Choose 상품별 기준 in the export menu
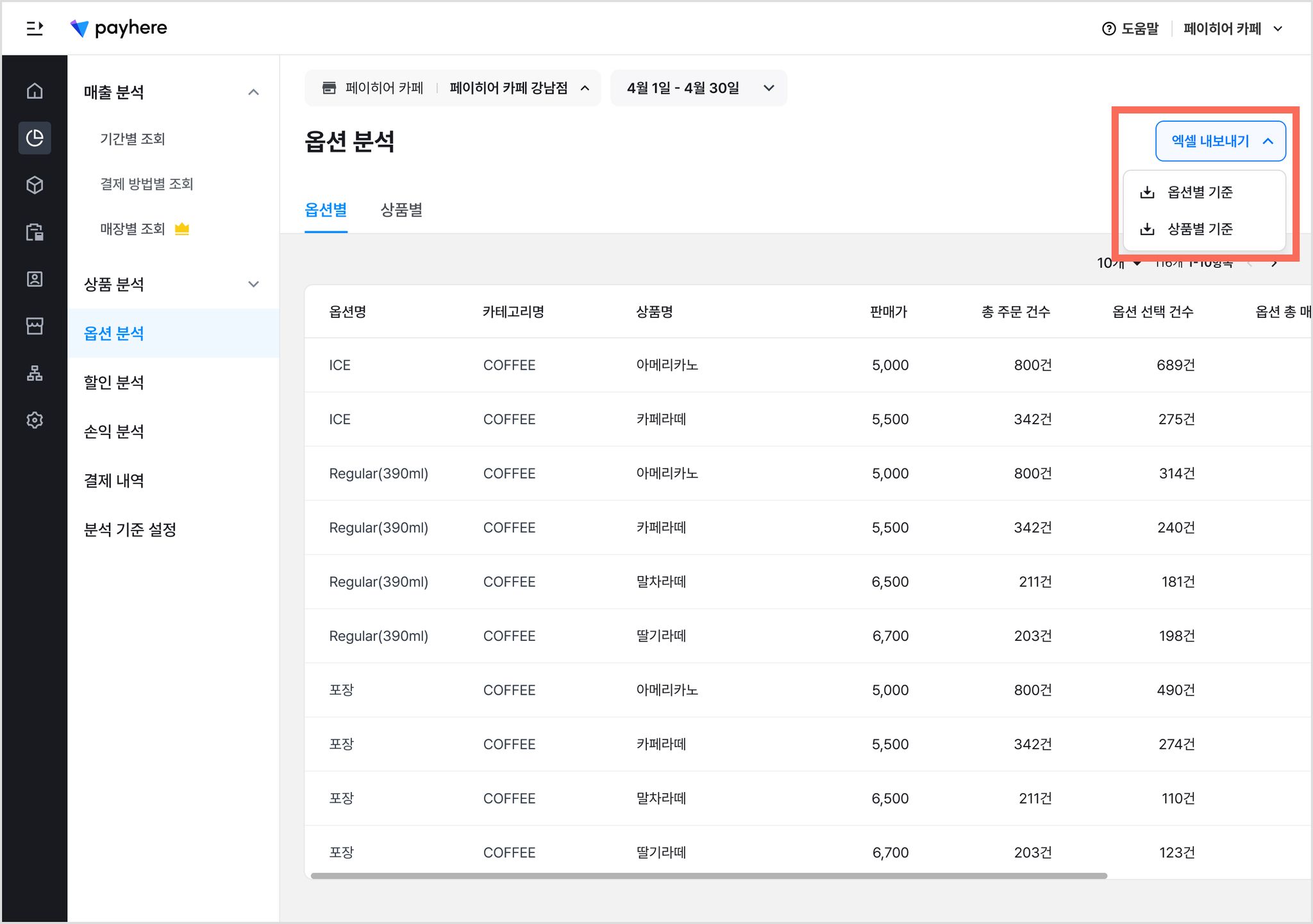The image size is (1313, 924). click(x=1205, y=229)
